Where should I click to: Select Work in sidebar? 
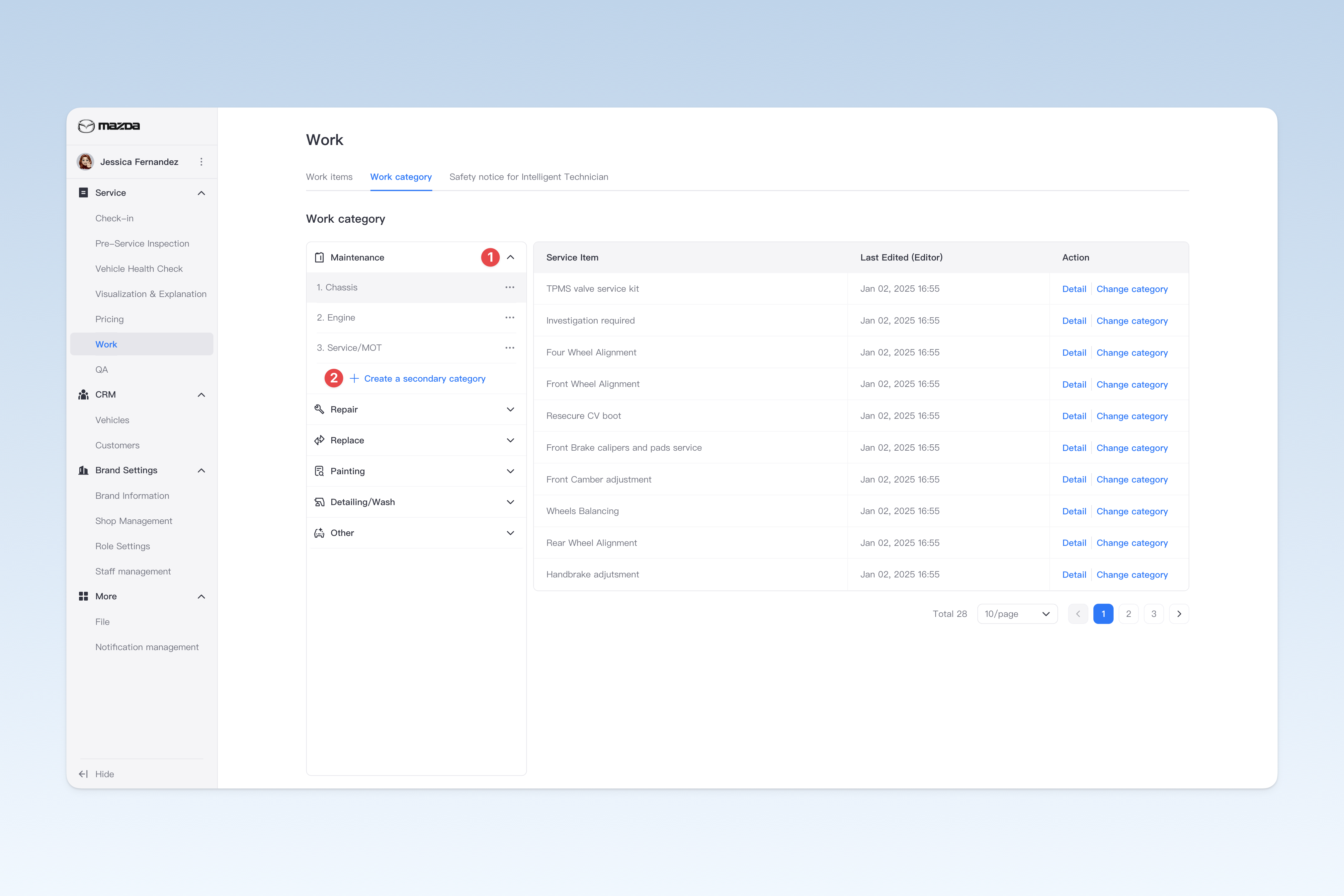click(x=142, y=344)
